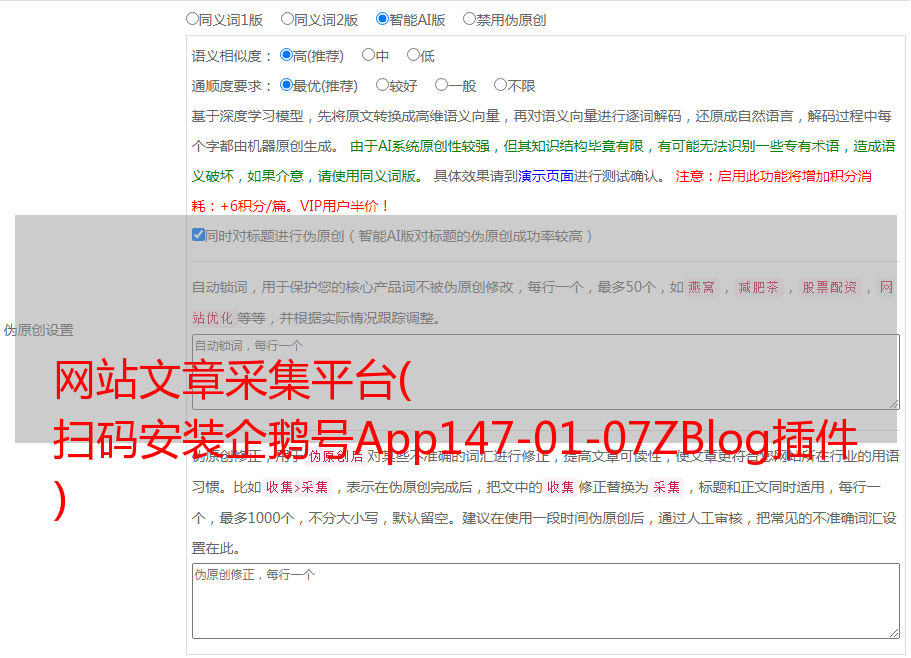
Task: Click the 股票配资 example keyword
Action: [830, 287]
